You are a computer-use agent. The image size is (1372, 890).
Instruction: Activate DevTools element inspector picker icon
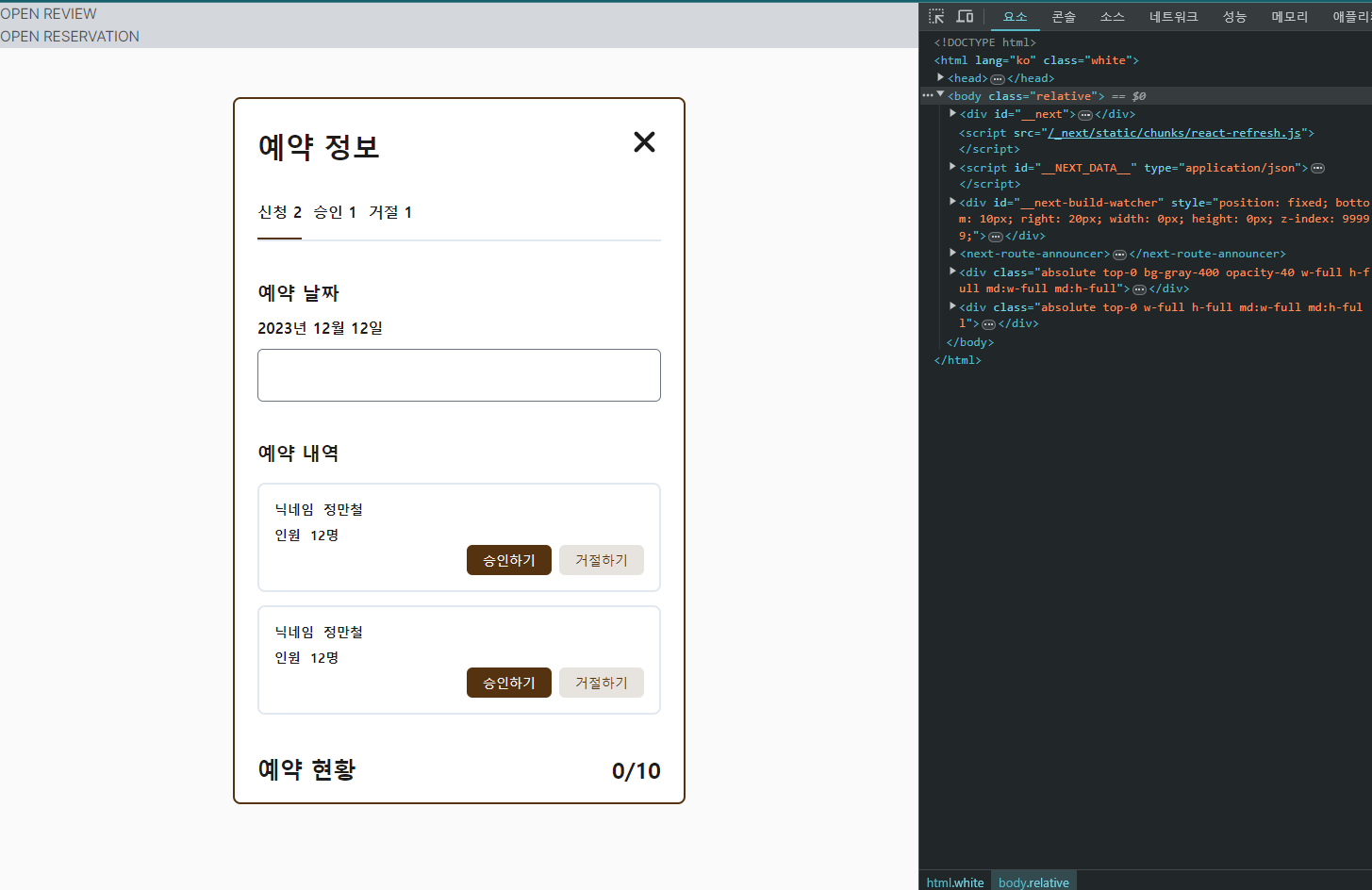click(936, 16)
